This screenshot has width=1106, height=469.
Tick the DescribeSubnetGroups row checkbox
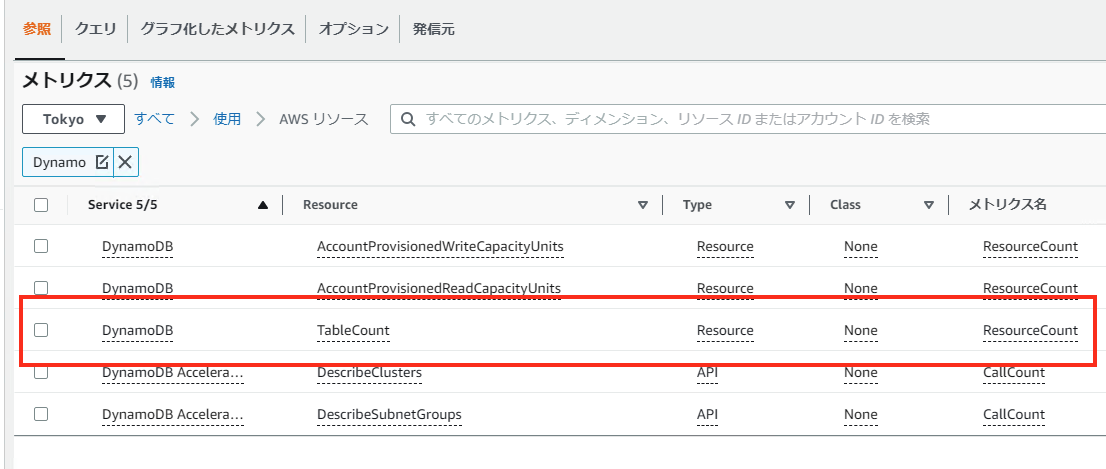[41, 414]
